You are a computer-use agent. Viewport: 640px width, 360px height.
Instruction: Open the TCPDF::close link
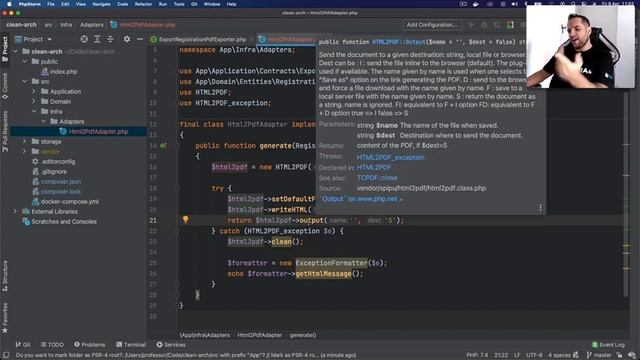pos(377,178)
